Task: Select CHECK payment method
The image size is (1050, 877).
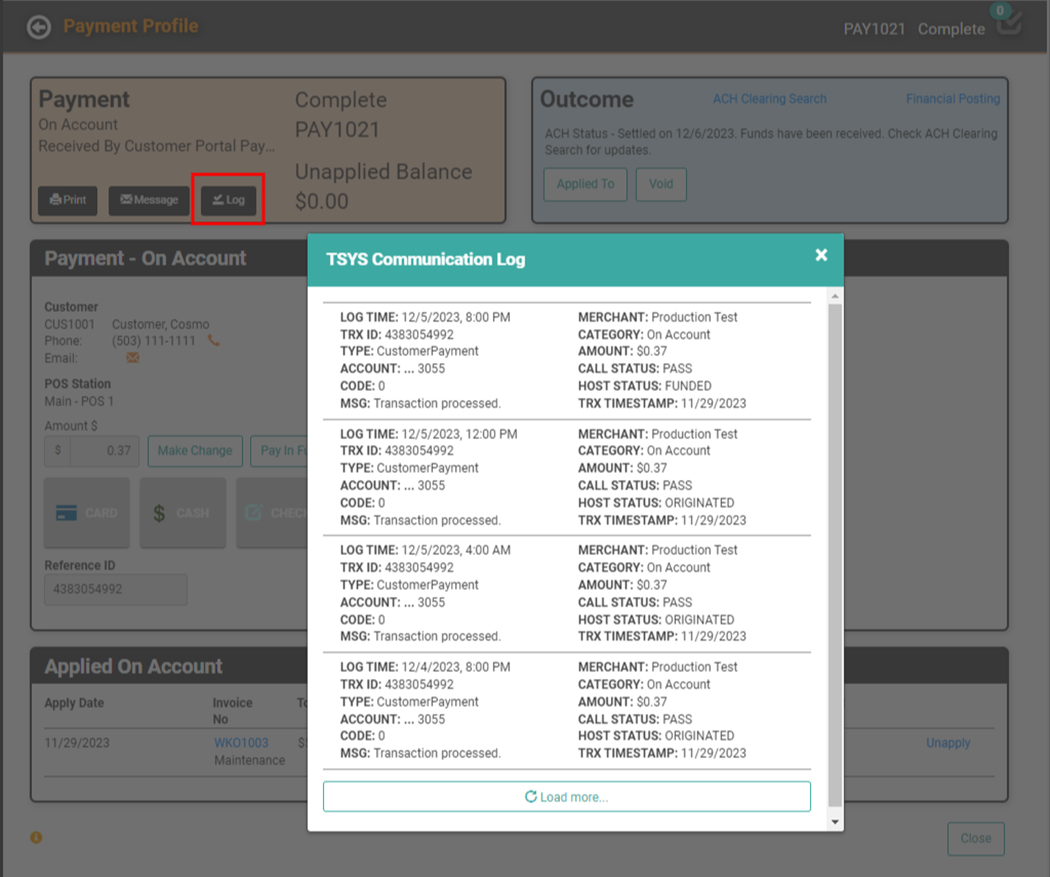Action: 273,513
